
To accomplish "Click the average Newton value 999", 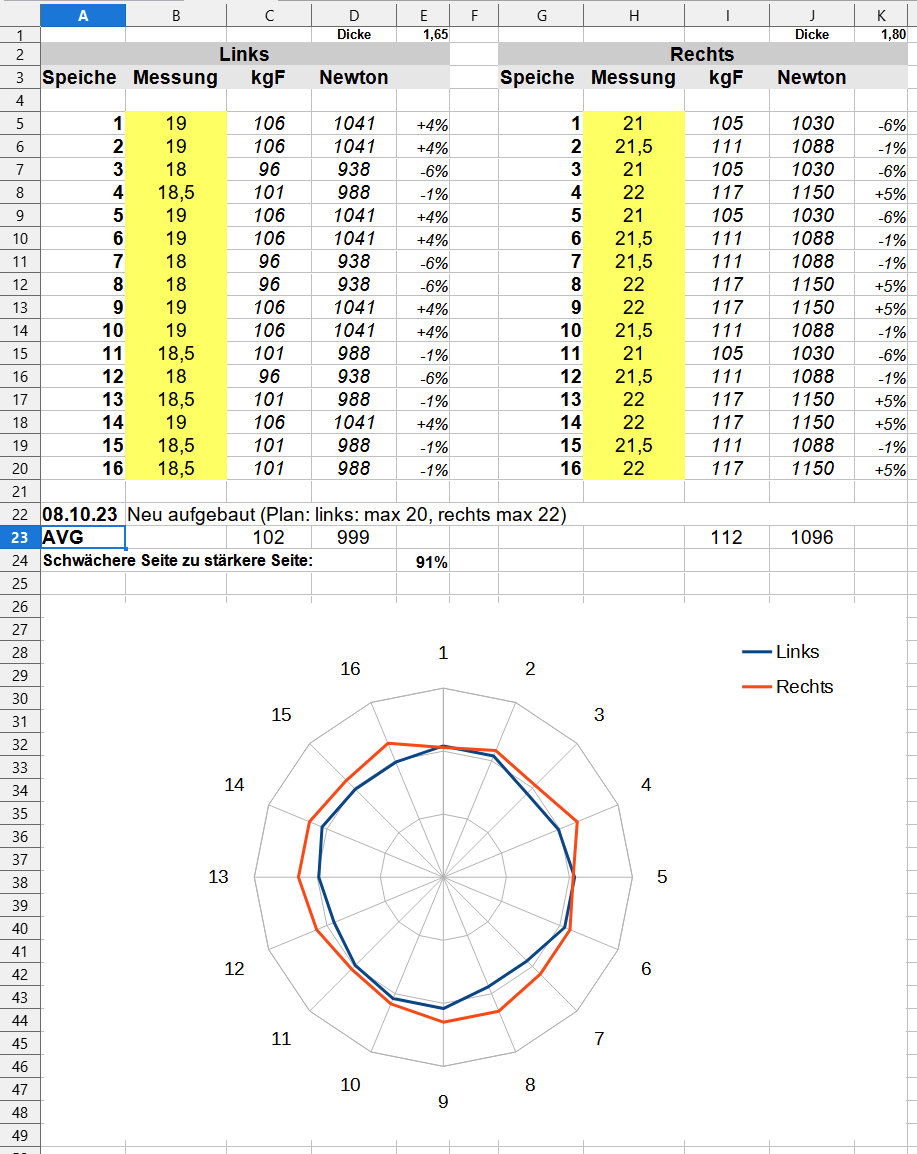I will coord(353,538).
